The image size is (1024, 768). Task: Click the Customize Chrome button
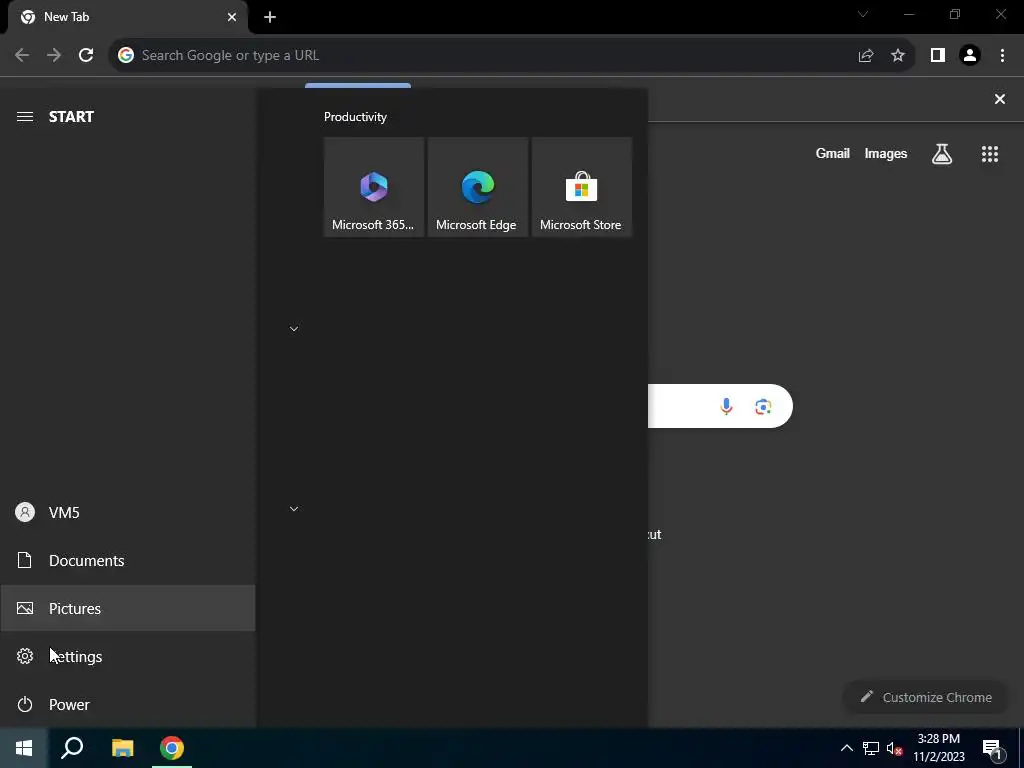pos(928,697)
